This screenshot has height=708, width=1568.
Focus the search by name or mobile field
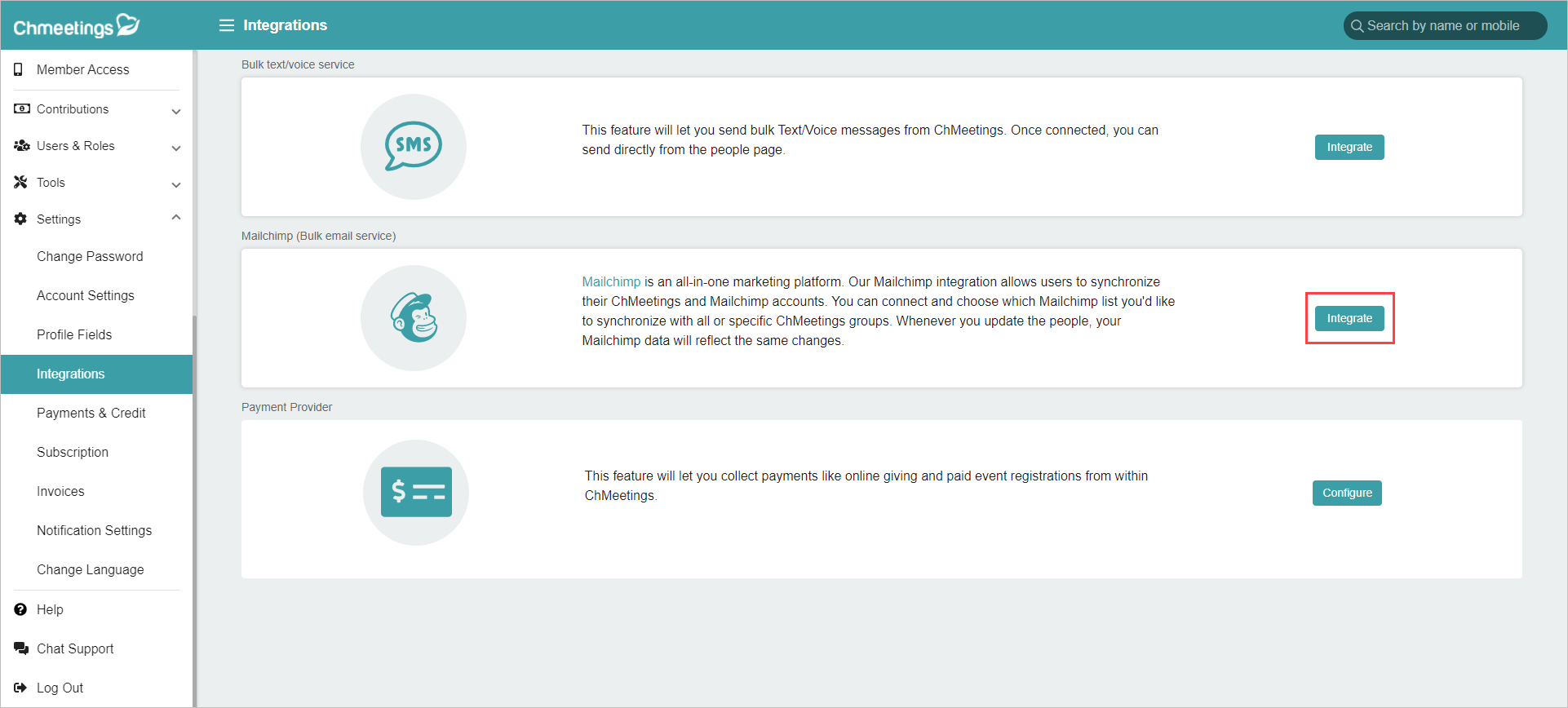[x=1444, y=25]
